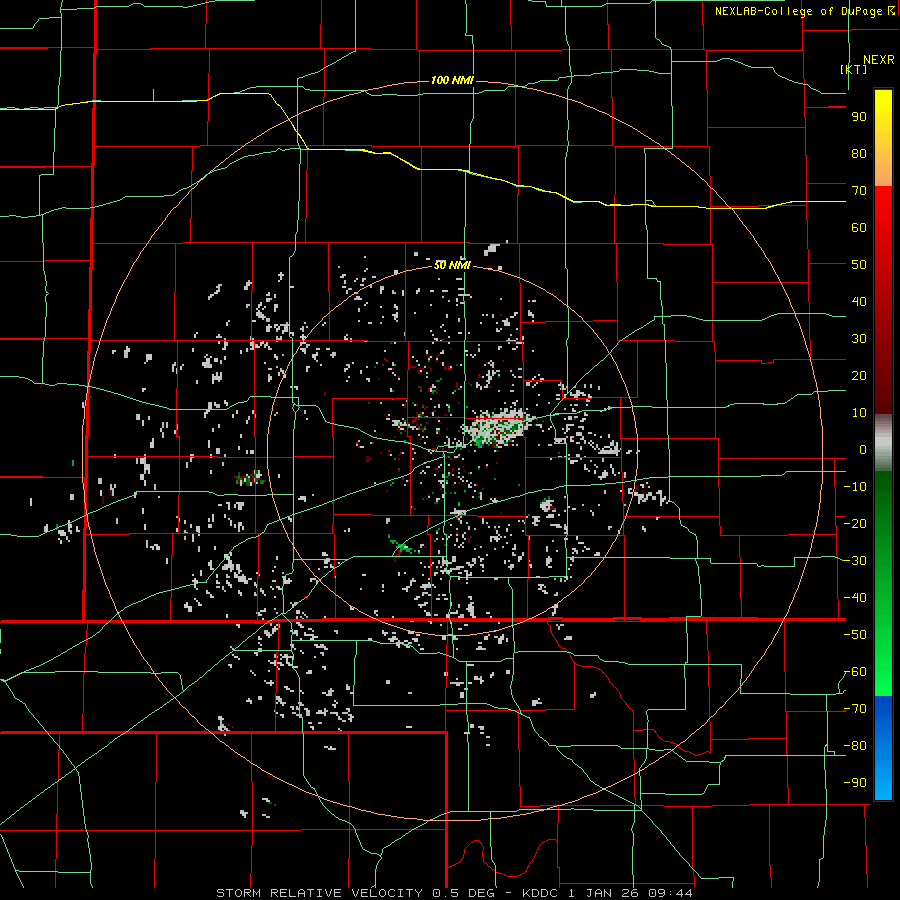This screenshot has width=900, height=900.
Task: Click the -90 value on velocity scale
Action: click(855, 783)
